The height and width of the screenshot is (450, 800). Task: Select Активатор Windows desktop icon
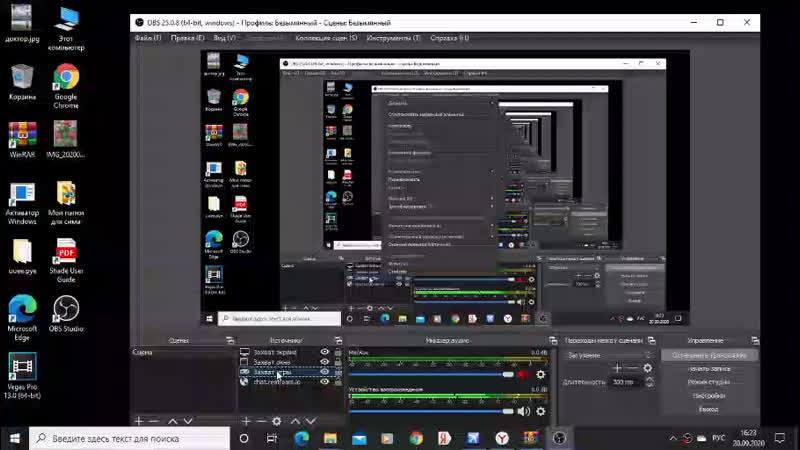tap(22, 204)
